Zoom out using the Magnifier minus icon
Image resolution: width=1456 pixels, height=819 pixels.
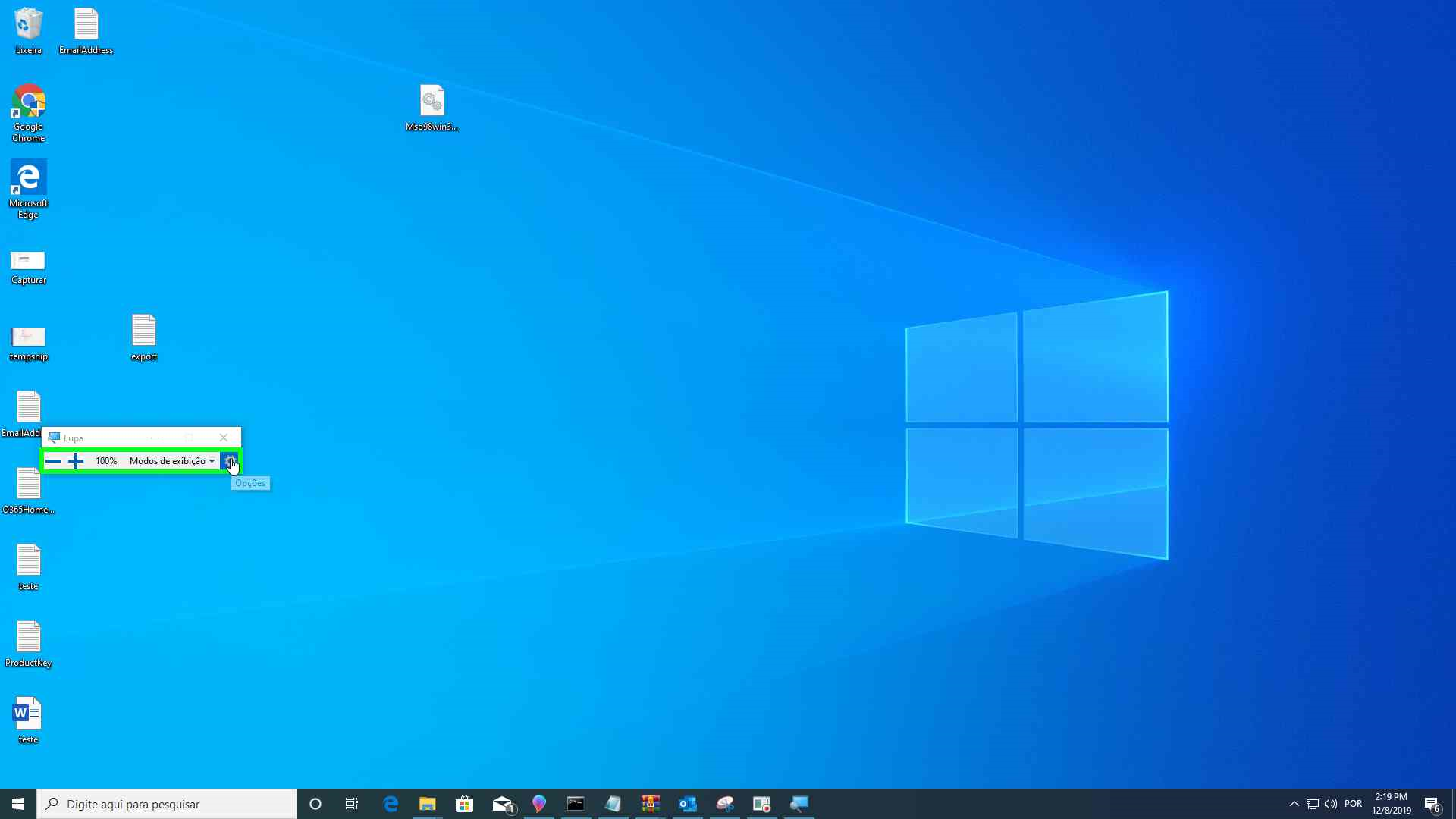(53, 460)
